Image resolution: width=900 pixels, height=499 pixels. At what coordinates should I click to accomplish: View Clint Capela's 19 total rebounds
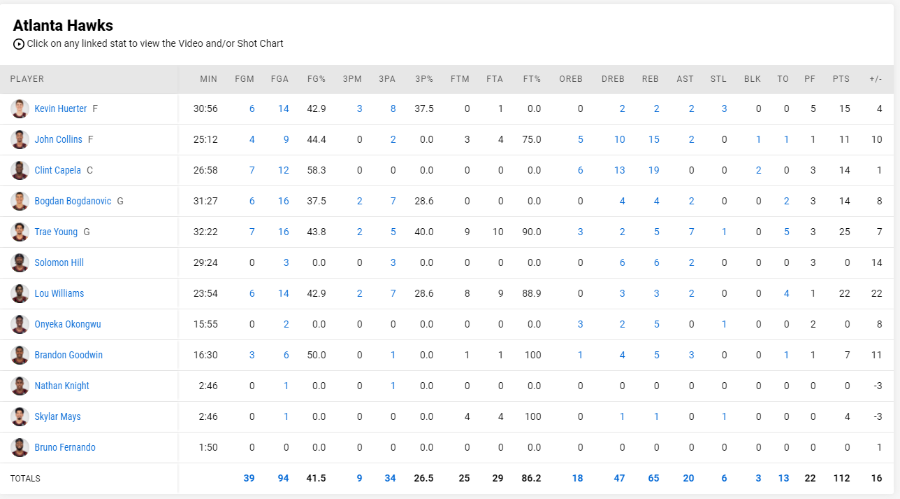[x=654, y=171]
